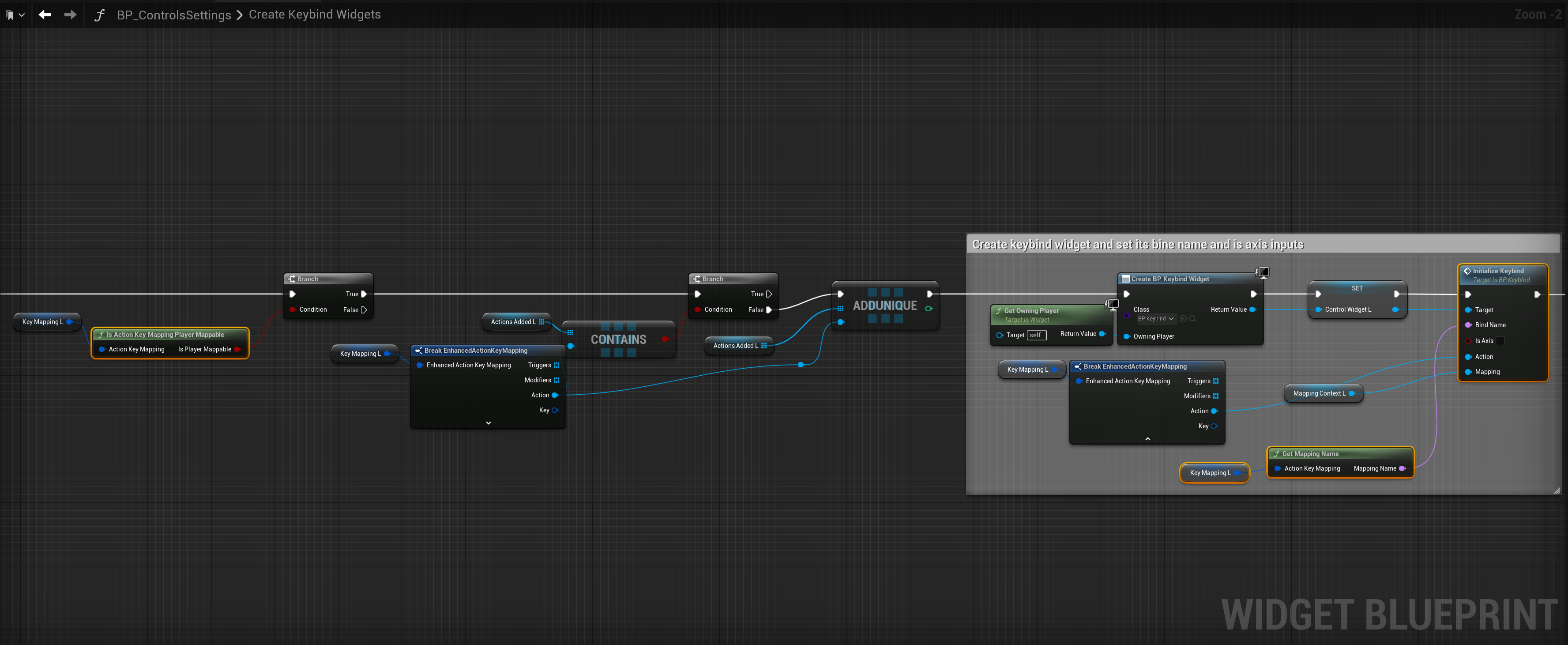
Task: Open the bookmarks dropdown in toolbar
Action: tap(15, 15)
